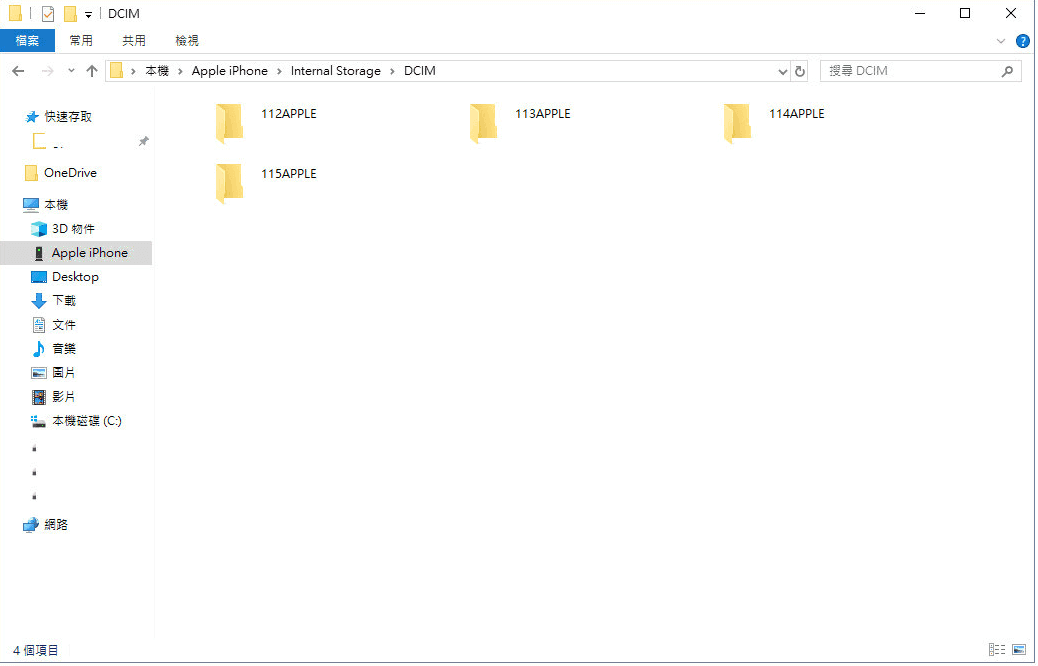Switch to details view layout

click(x=996, y=649)
